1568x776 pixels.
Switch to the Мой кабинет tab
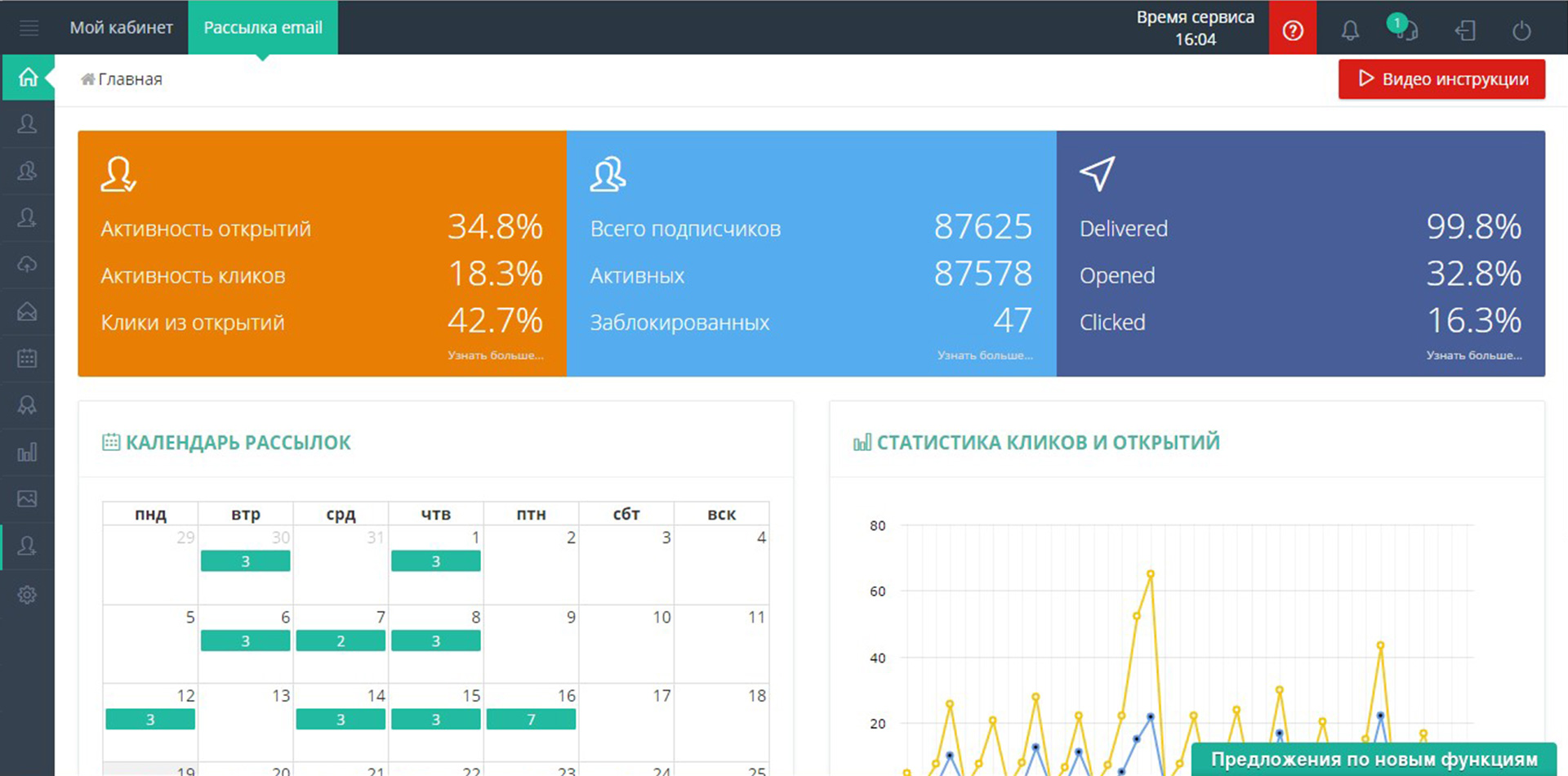point(121,28)
